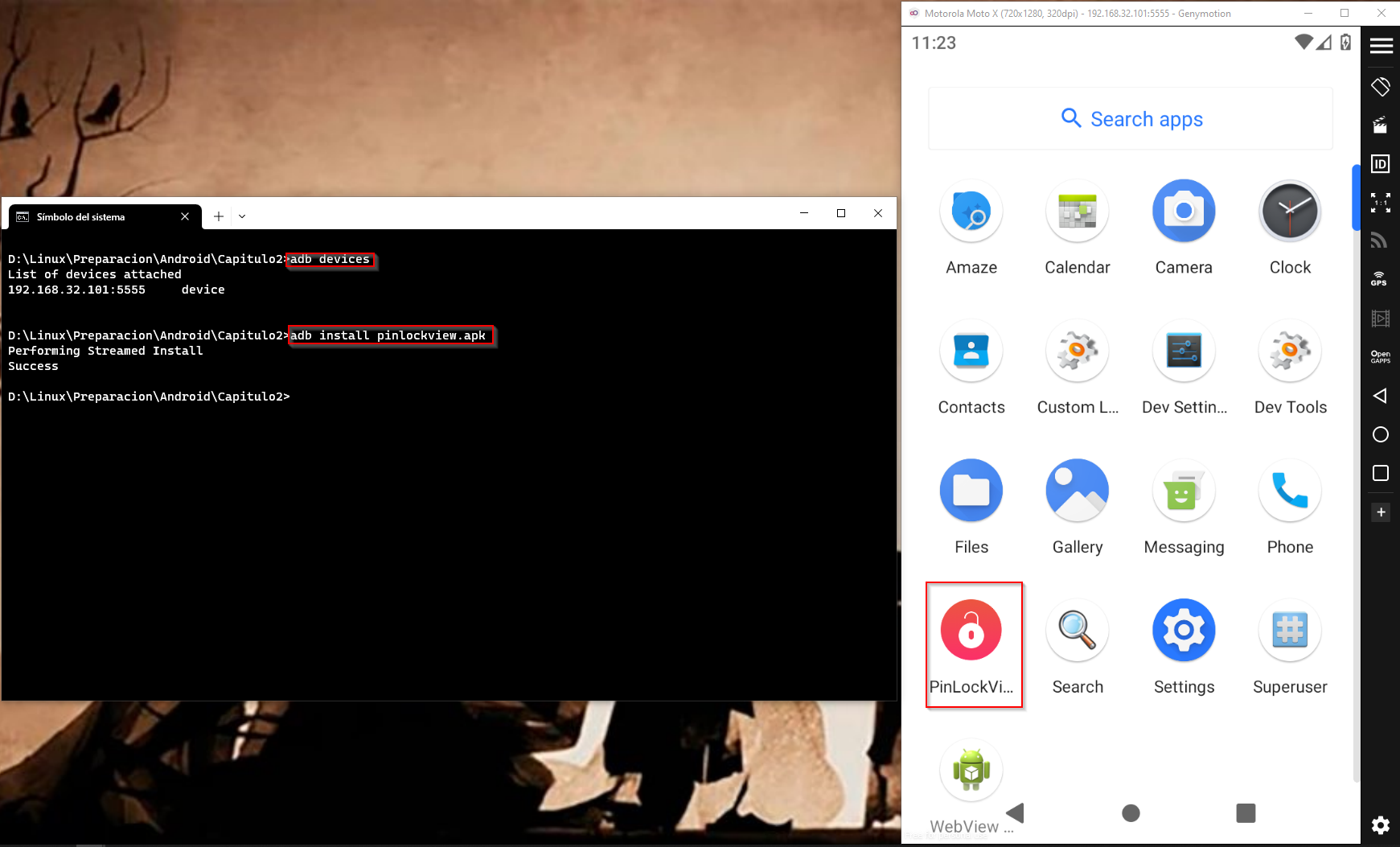Rotate the virtual device screen
This screenshot has height=847, width=1400.
coord(1381,86)
